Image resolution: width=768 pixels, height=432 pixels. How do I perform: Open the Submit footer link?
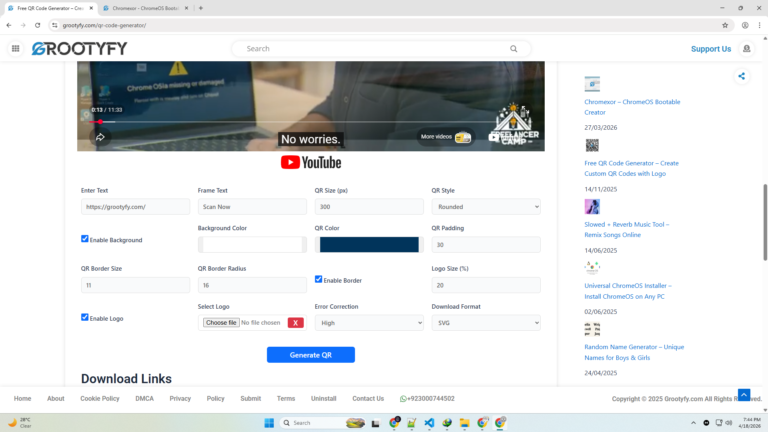(x=251, y=399)
